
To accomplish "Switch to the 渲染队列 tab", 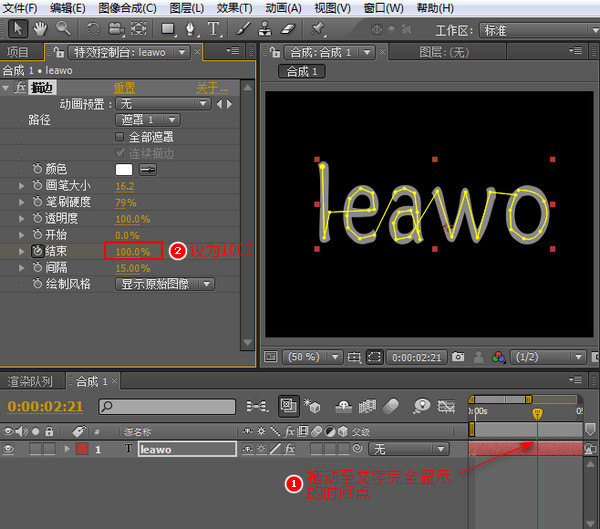I will 31,381.
